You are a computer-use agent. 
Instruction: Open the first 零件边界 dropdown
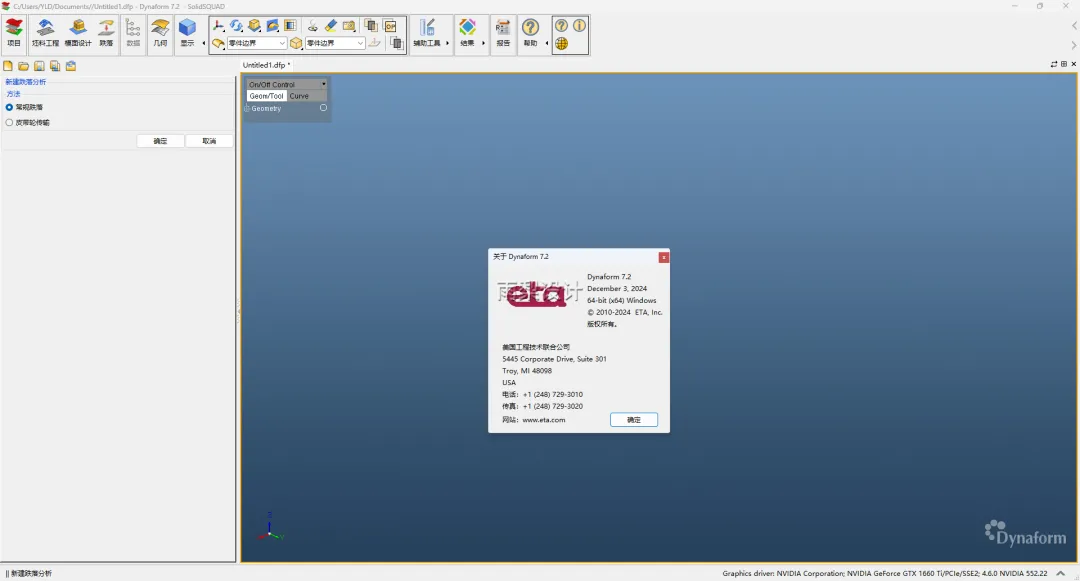tap(256, 43)
